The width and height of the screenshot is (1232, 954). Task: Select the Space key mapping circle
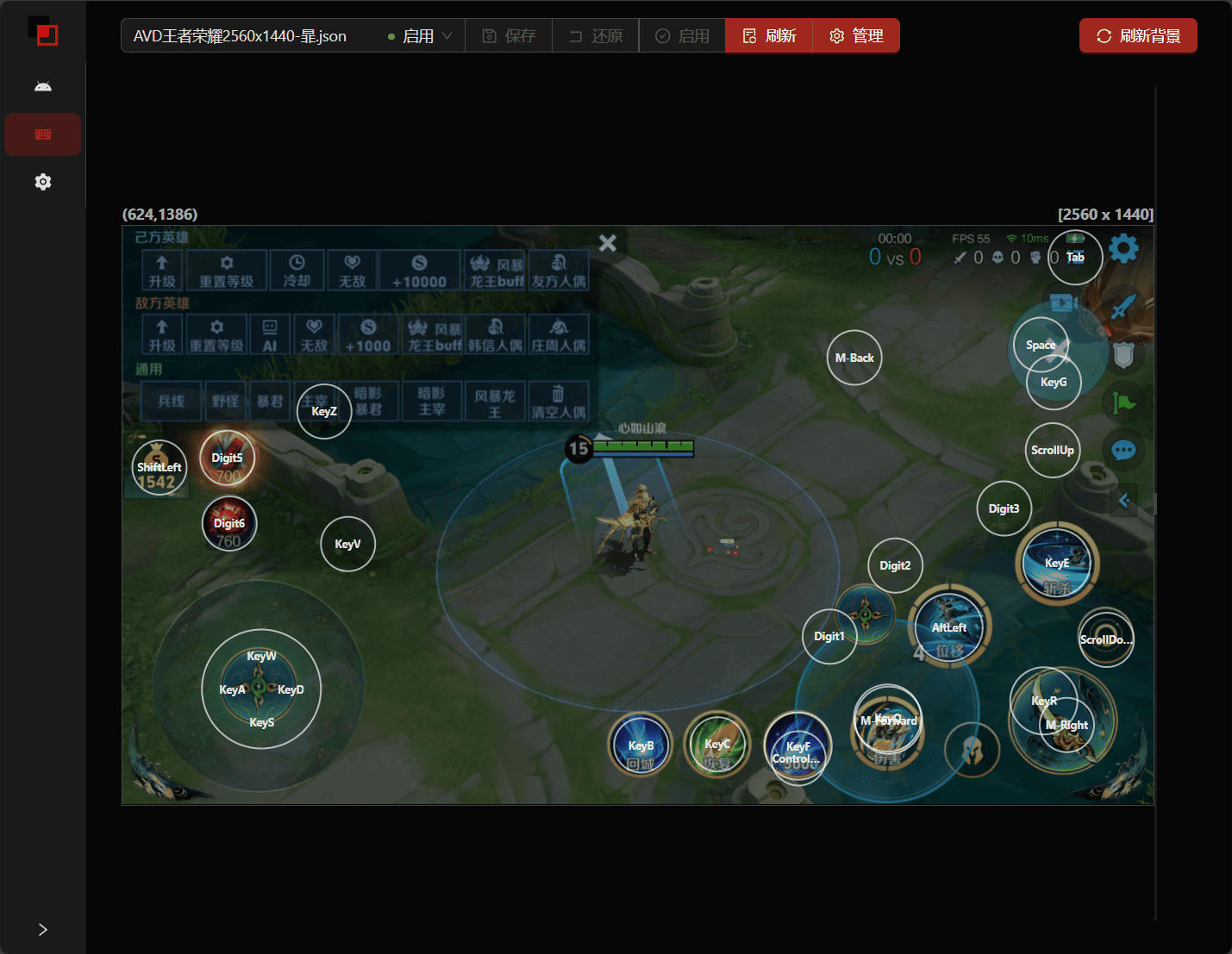pos(1041,345)
